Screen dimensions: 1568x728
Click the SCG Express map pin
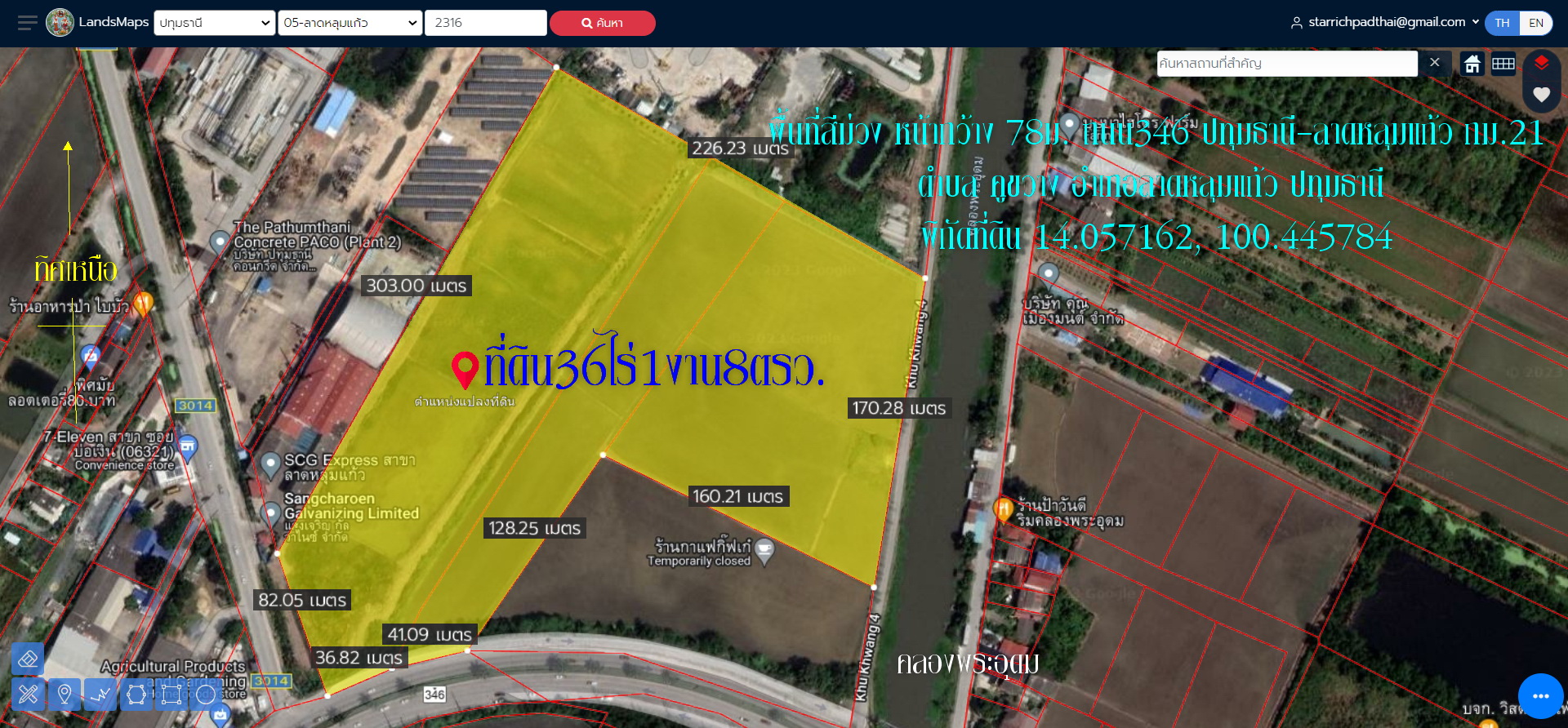[x=270, y=465]
